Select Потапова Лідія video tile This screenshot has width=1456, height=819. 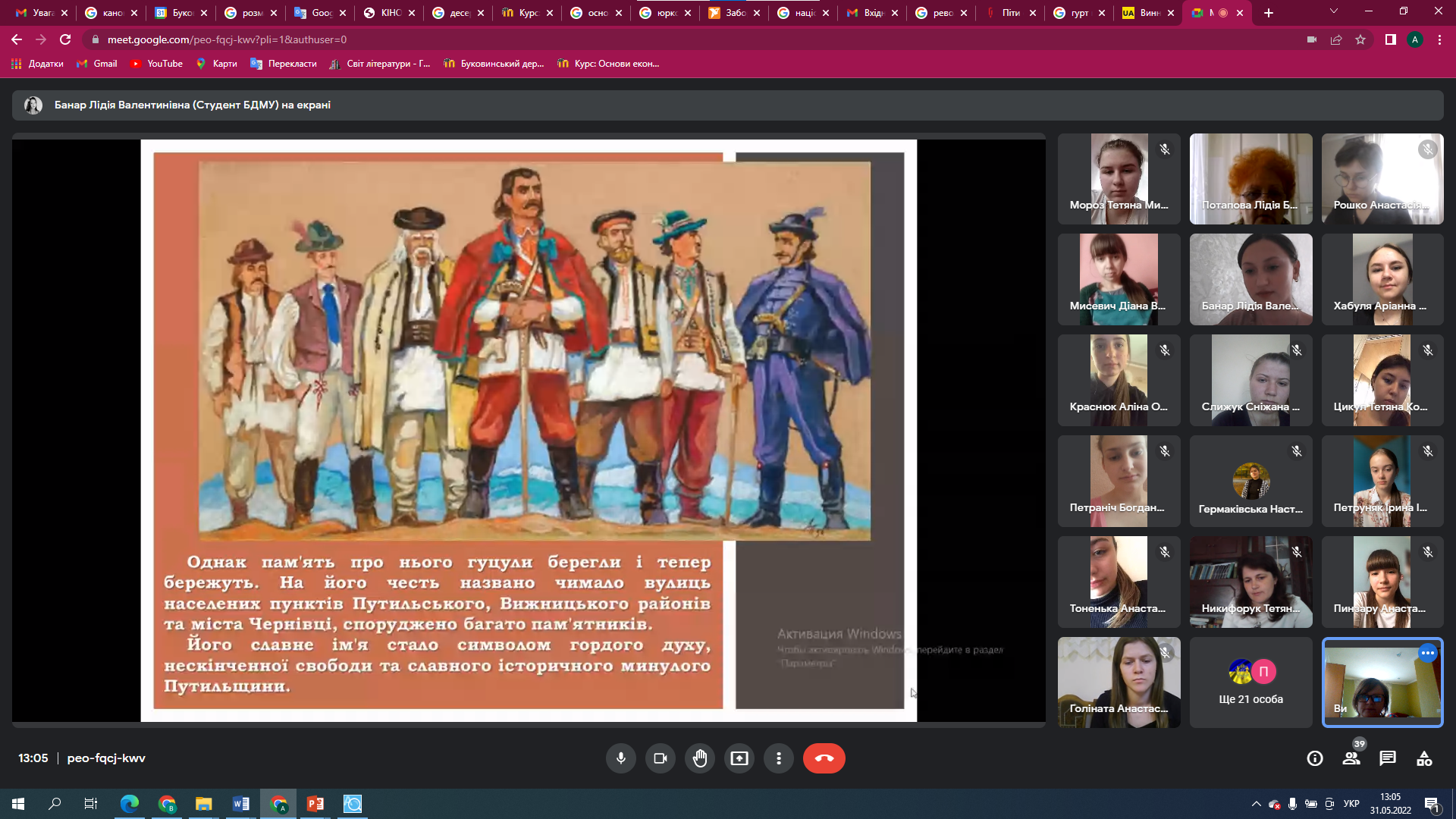1250,179
